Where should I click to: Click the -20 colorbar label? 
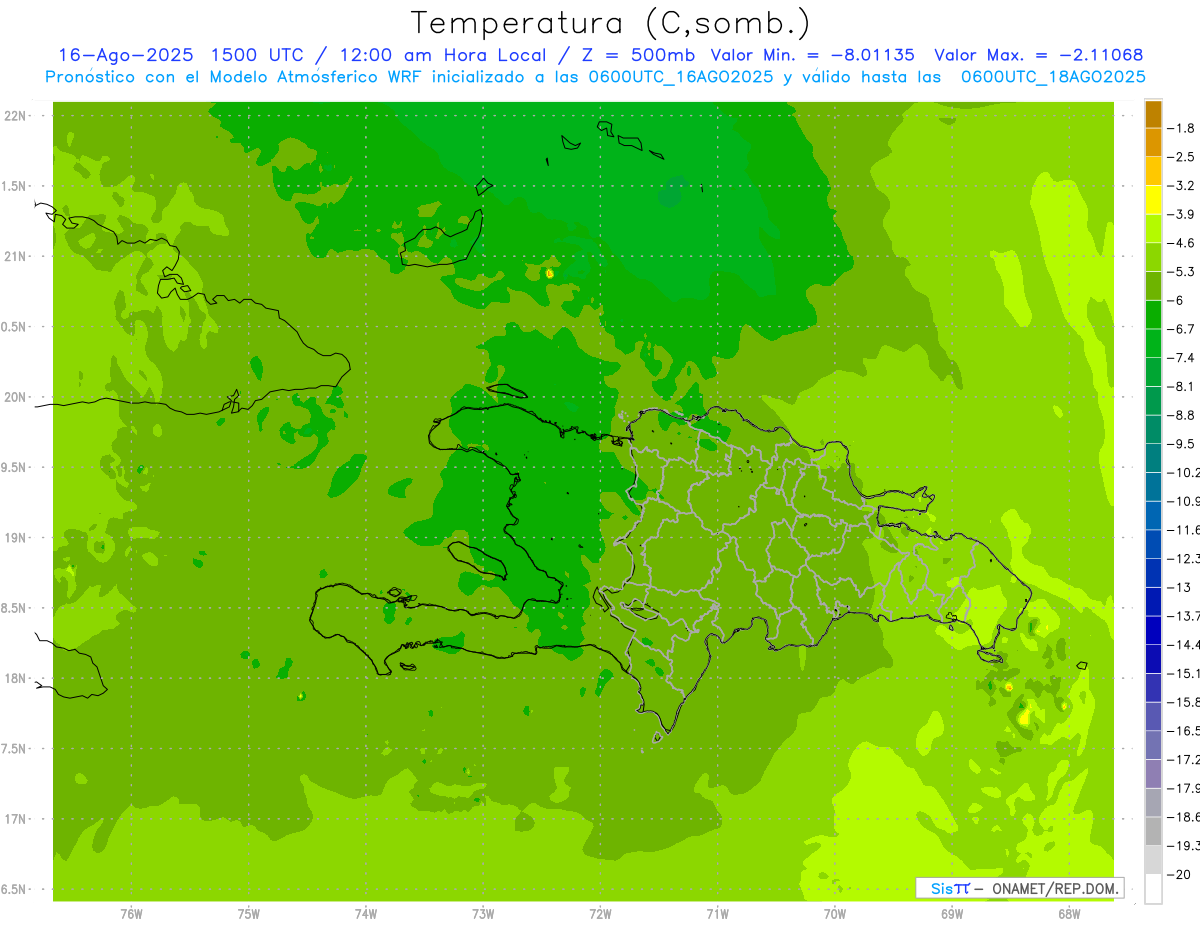click(x=1178, y=874)
